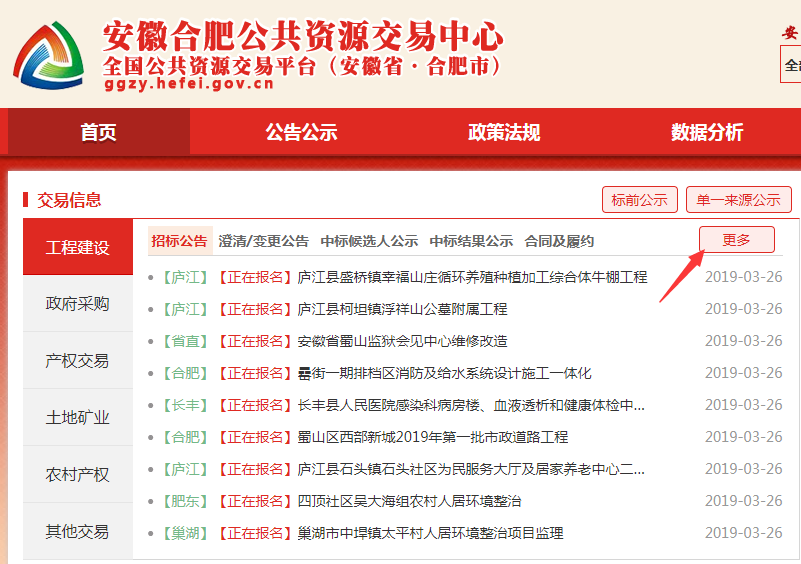Viewport: 801px width, 564px height.
Task: Open 蜀山区西部新城2019年第一批市政道路工程 link
Action: click(x=432, y=437)
